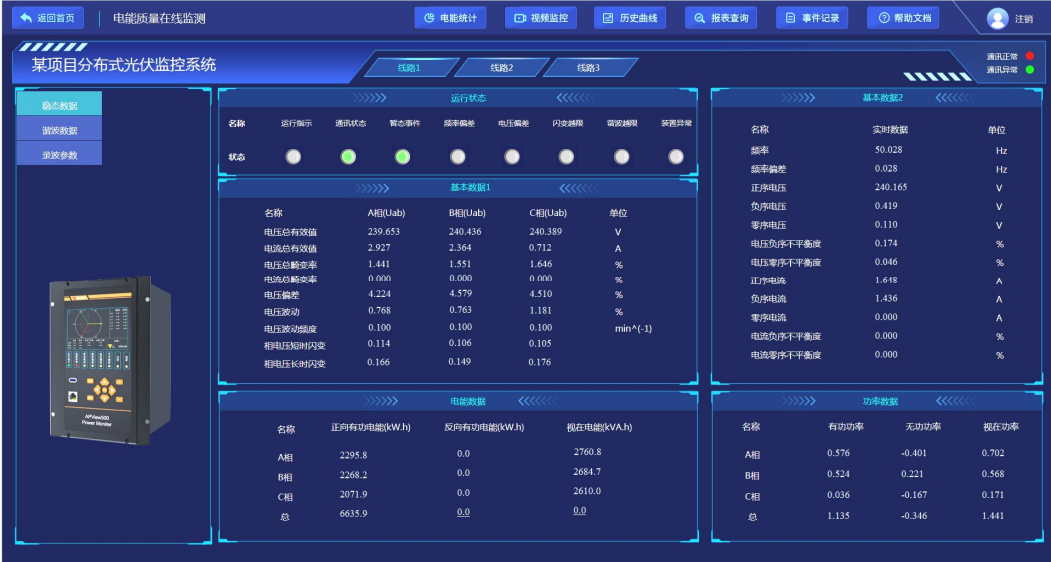Viewport: 1051px width, 562px height.
Task: Click the min^(-1) unit label
Action: coord(633,328)
